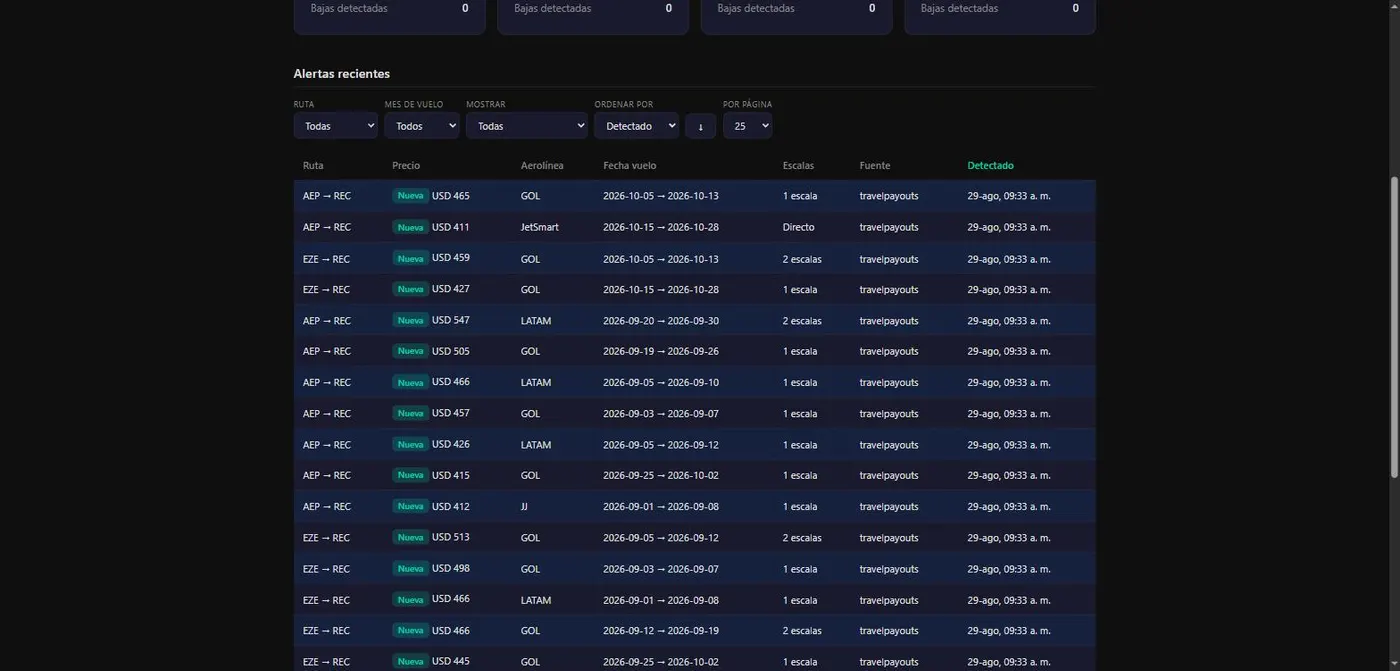Click the EZE → REC route in the USD 459 row
1400x671 pixels.
coord(326,258)
